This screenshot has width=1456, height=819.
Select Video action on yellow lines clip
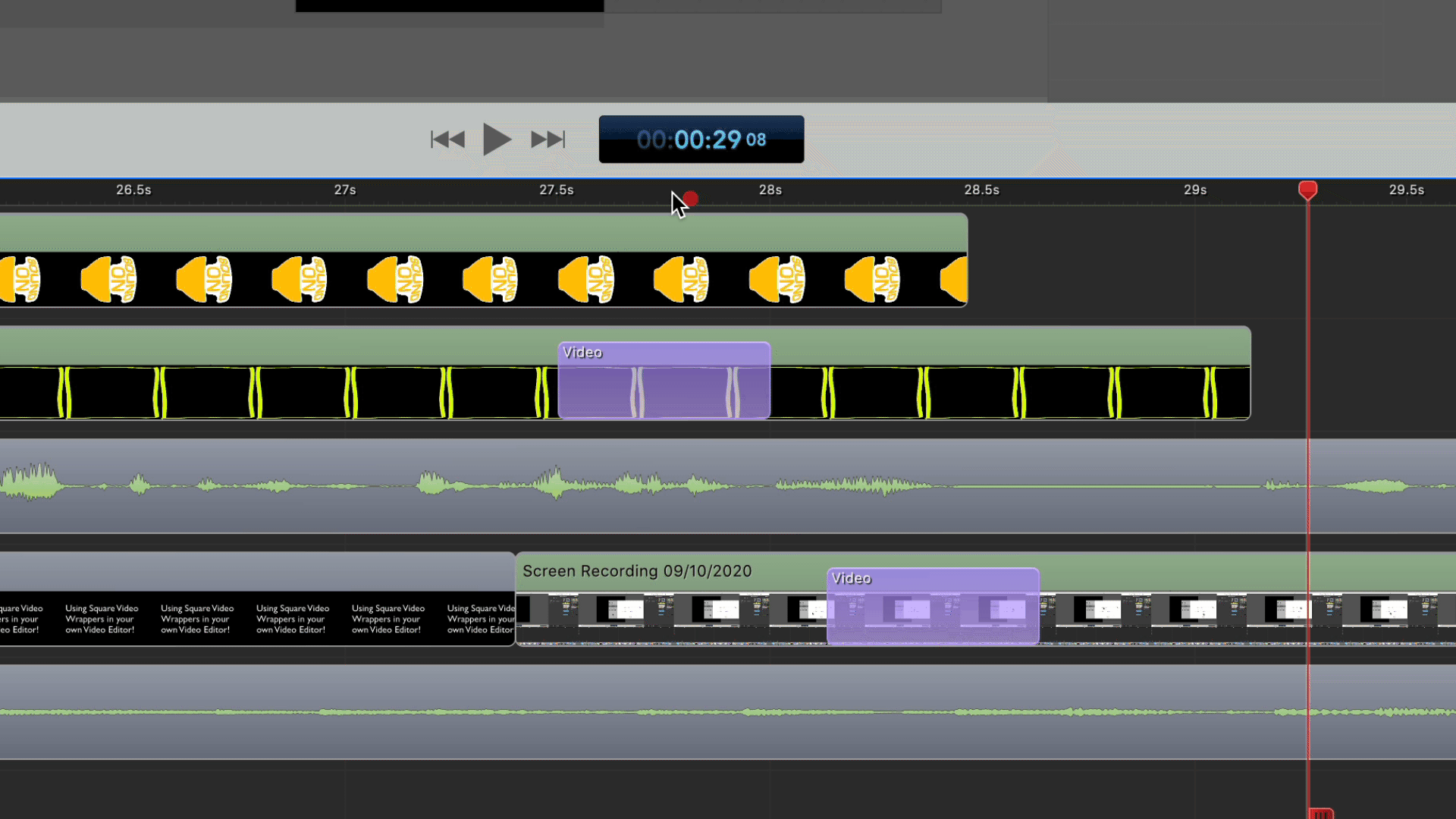click(664, 381)
